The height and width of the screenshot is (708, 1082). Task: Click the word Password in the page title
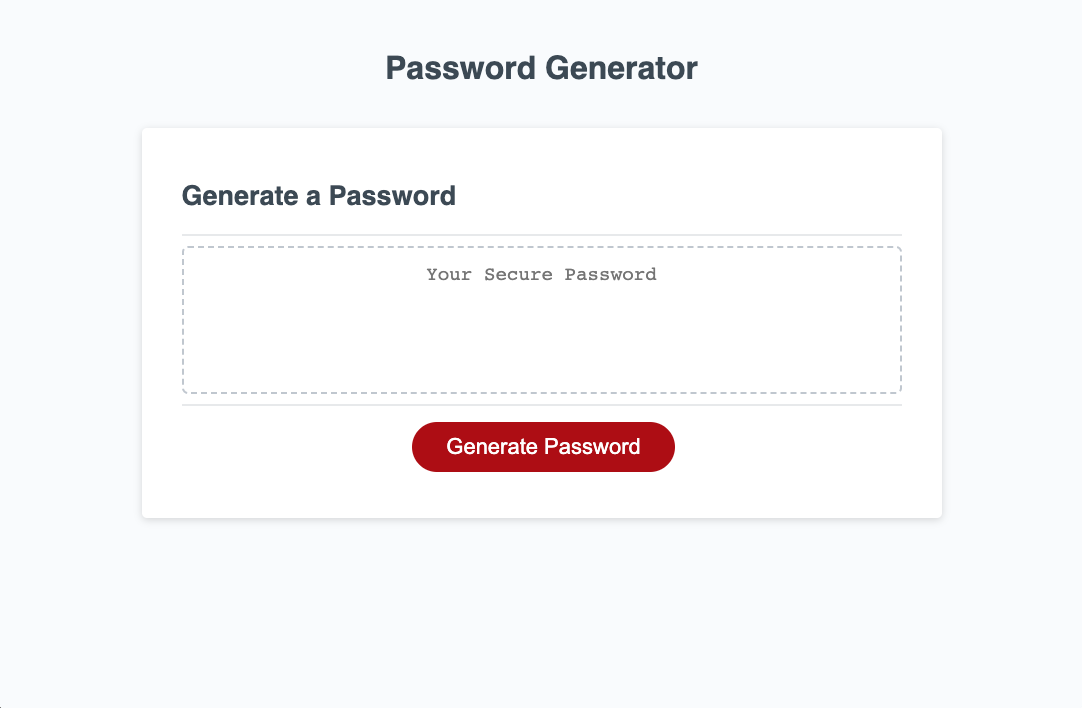click(x=461, y=68)
